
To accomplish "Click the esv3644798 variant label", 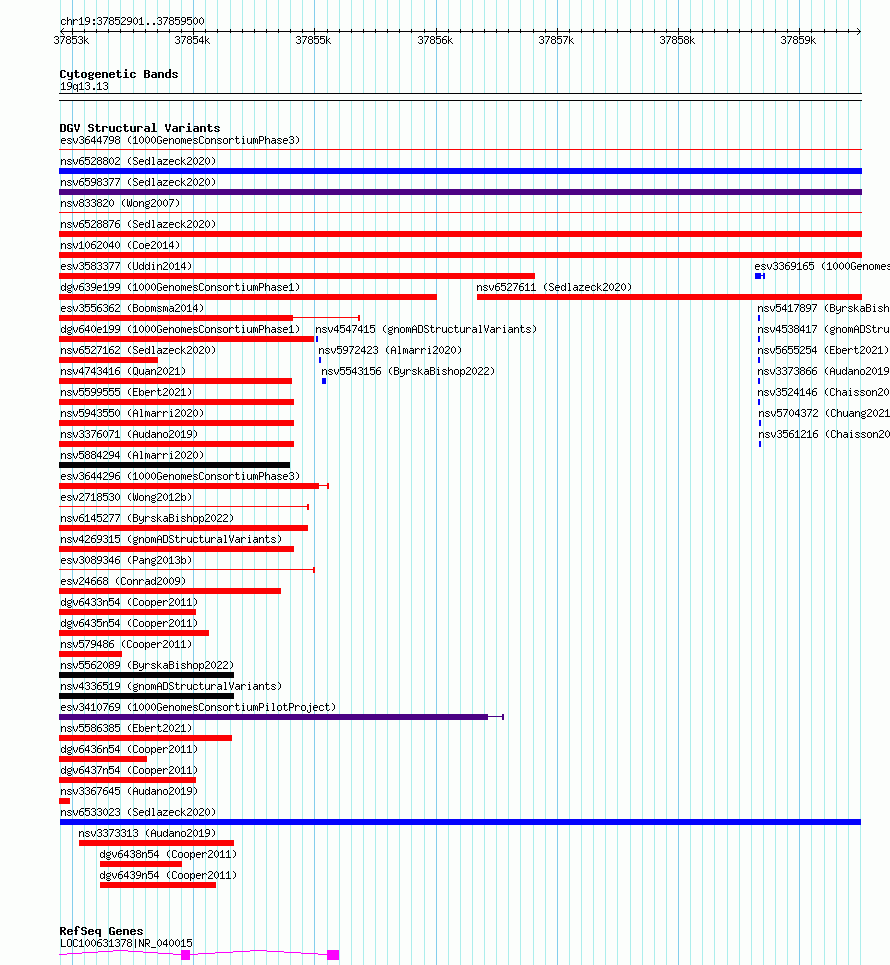I will click(180, 140).
